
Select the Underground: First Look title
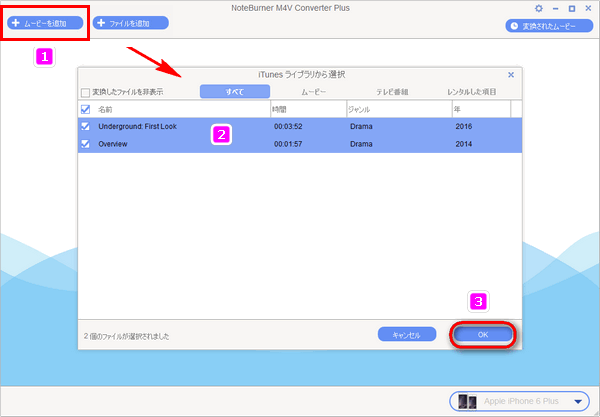137,126
